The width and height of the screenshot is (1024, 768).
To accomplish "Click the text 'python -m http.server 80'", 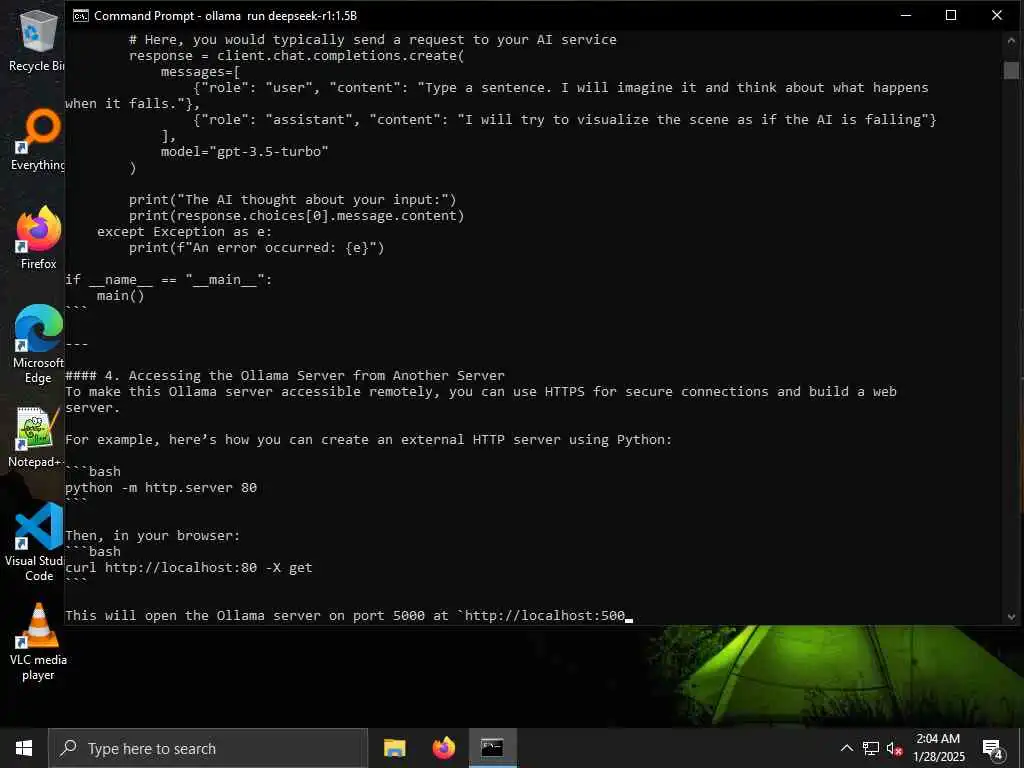I will coord(161,487).
